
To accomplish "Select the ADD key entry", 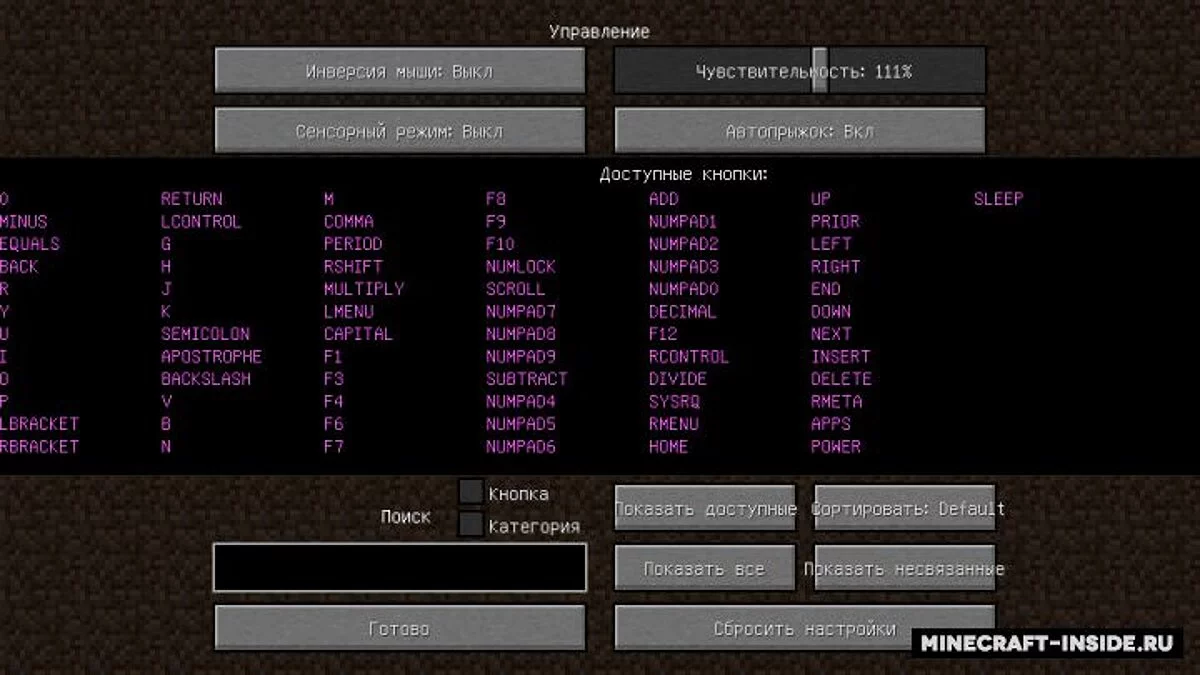I will point(663,199).
